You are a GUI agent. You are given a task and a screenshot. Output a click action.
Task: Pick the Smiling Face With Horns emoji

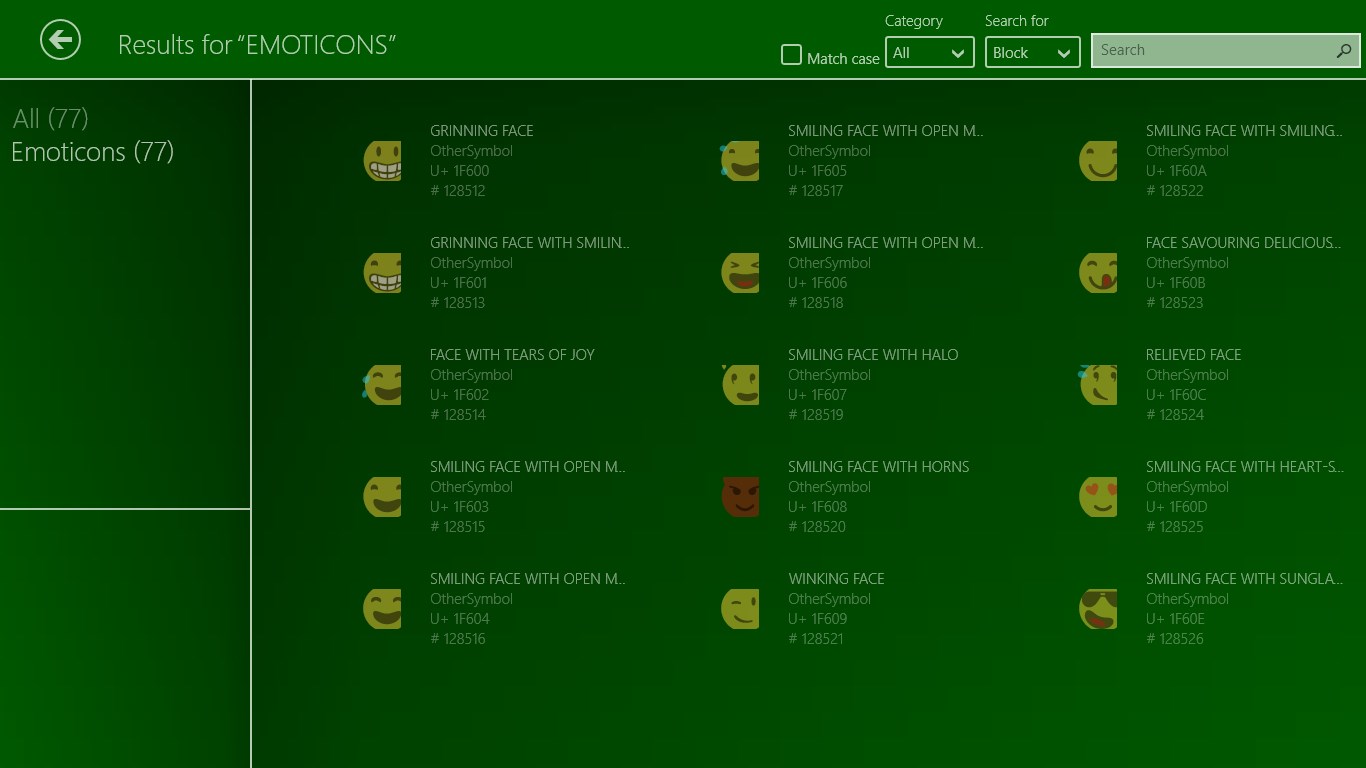pos(741,497)
